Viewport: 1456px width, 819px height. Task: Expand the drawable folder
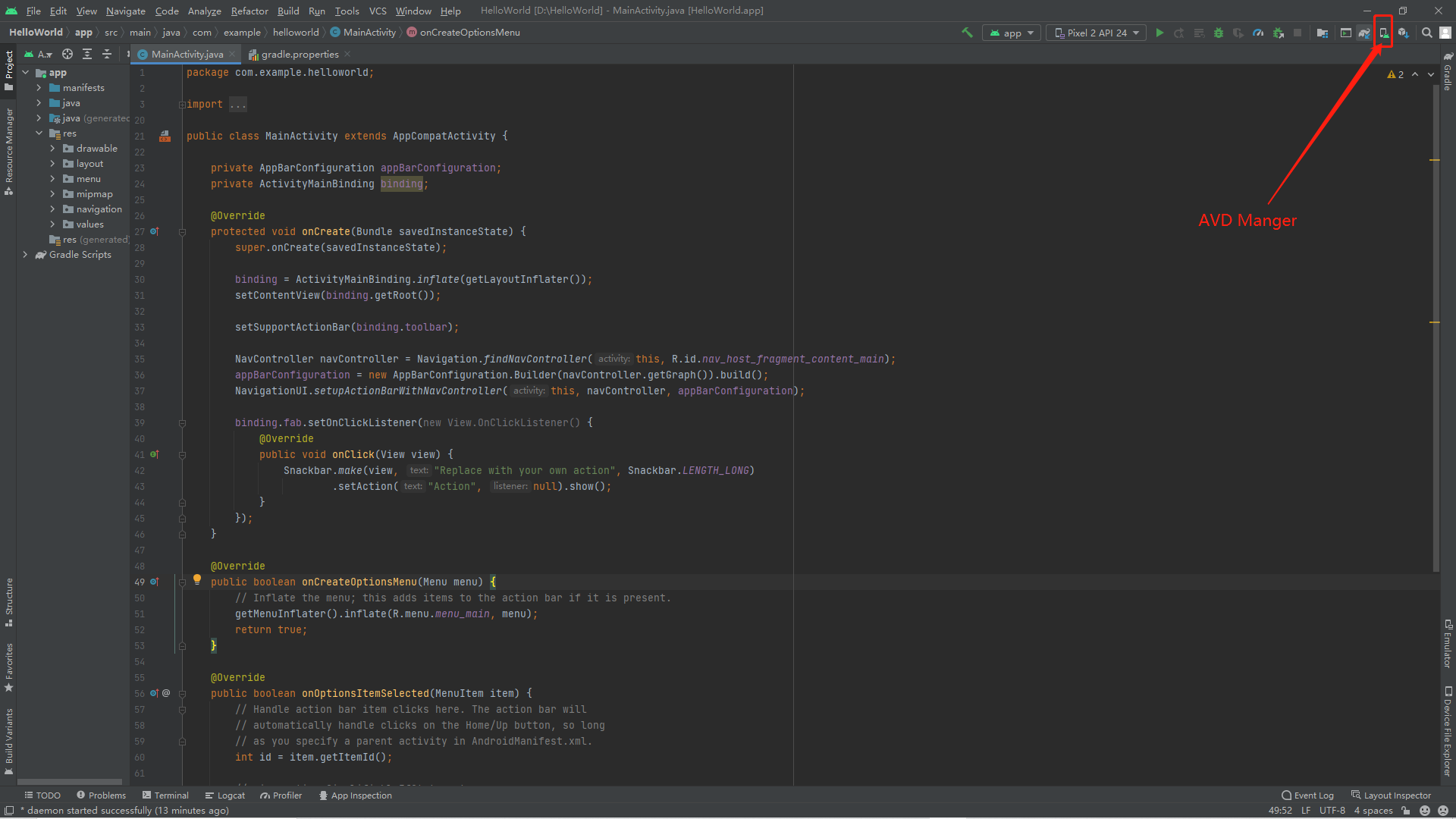(53, 148)
